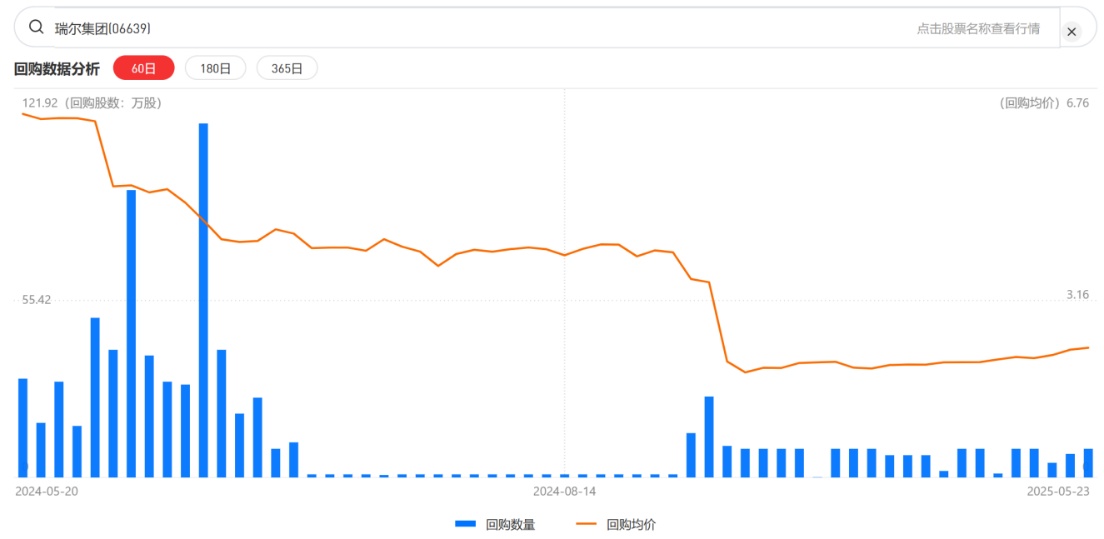Click the 2024-08-14 date label

pos(564,491)
